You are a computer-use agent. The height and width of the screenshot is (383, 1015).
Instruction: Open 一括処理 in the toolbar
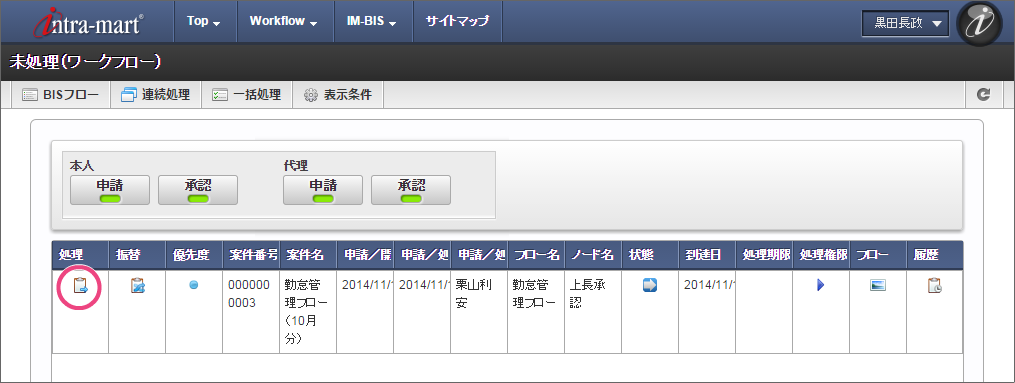[247, 95]
